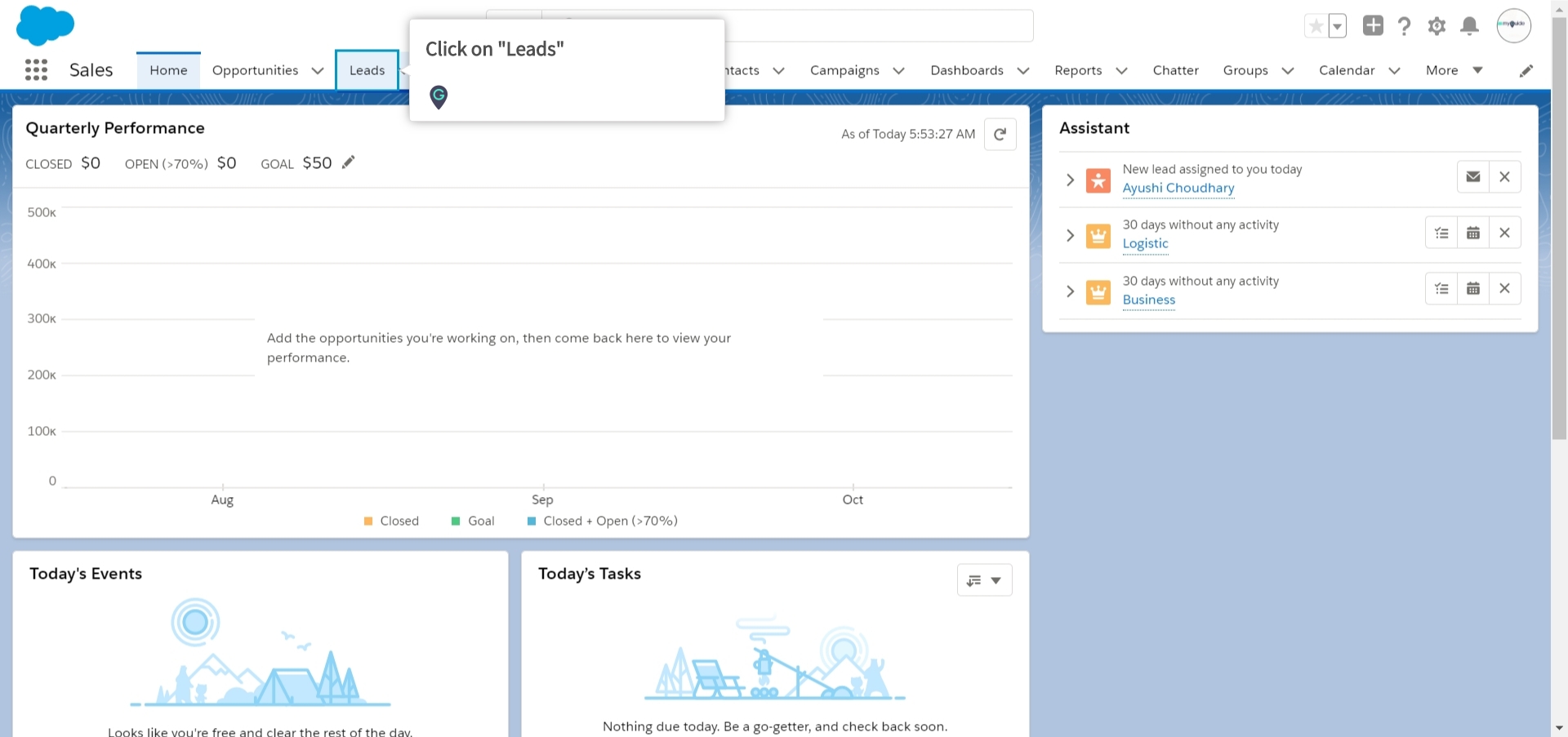Send email to lead Ayushi Choudhary
The image size is (1568, 737).
click(1472, 176)
